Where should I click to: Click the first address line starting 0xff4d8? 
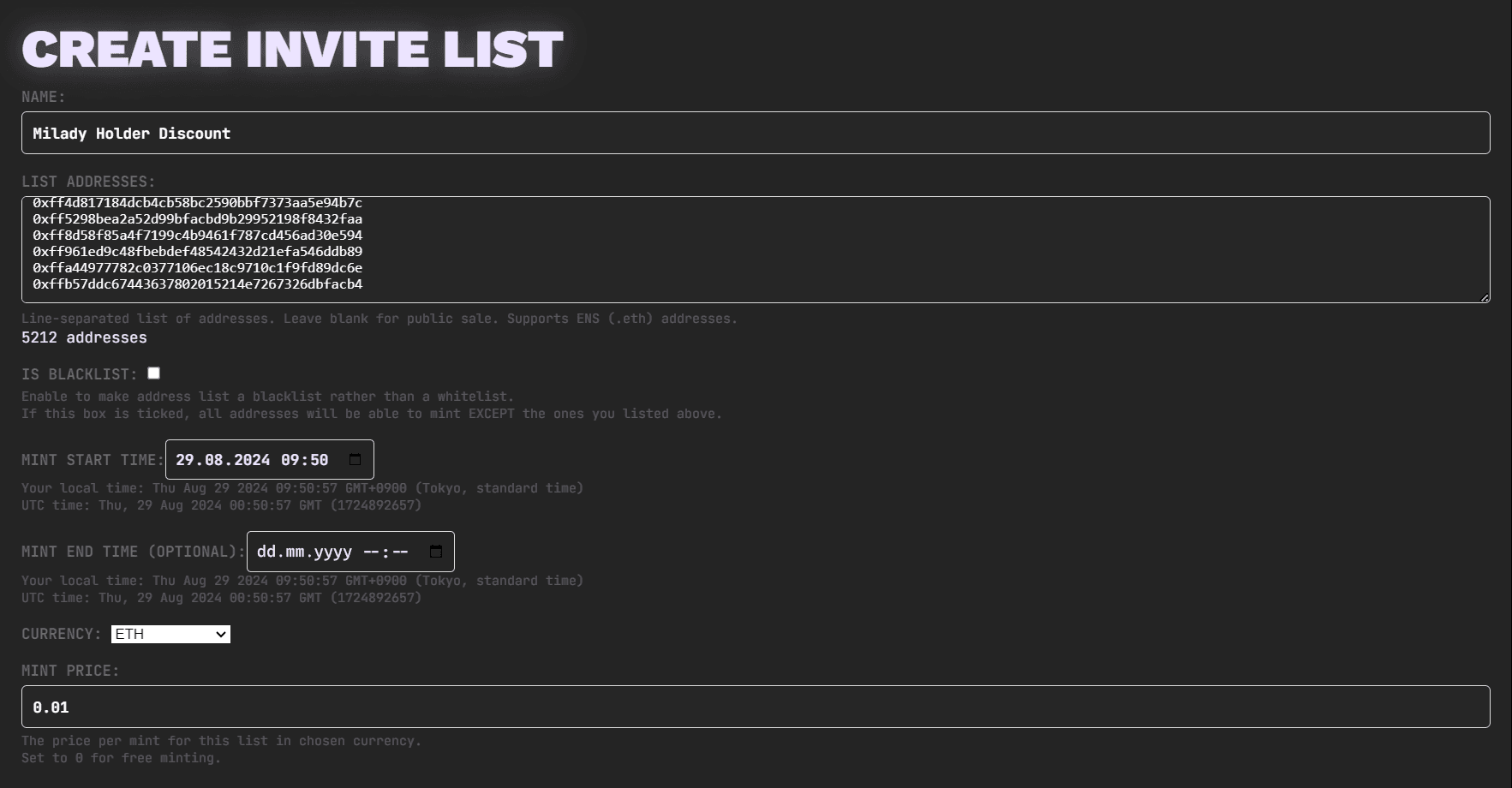197,203
